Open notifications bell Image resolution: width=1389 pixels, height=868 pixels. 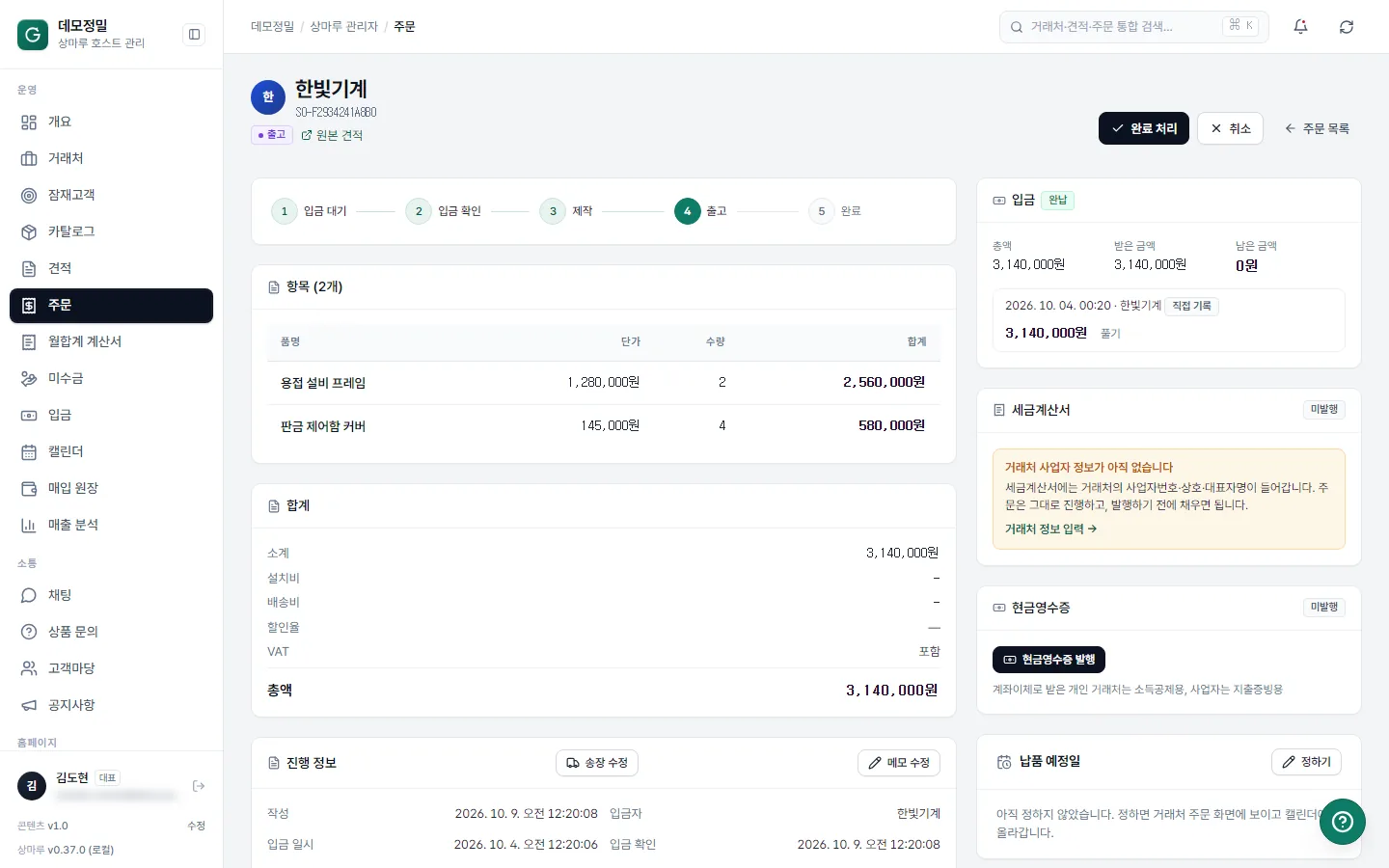coord(1300,27)
